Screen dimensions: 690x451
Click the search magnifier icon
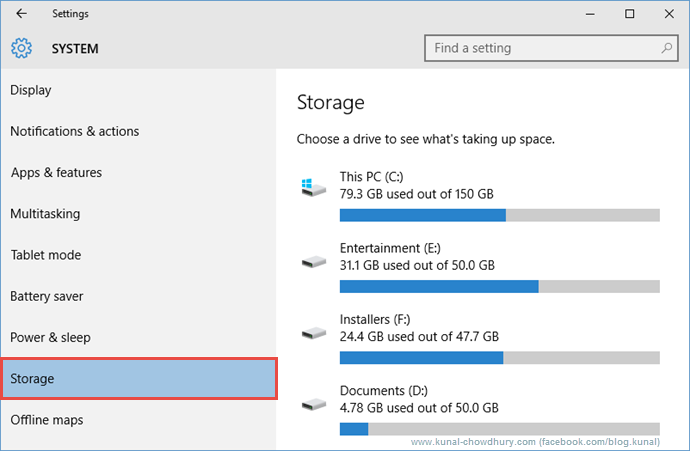tap(667, 48)
